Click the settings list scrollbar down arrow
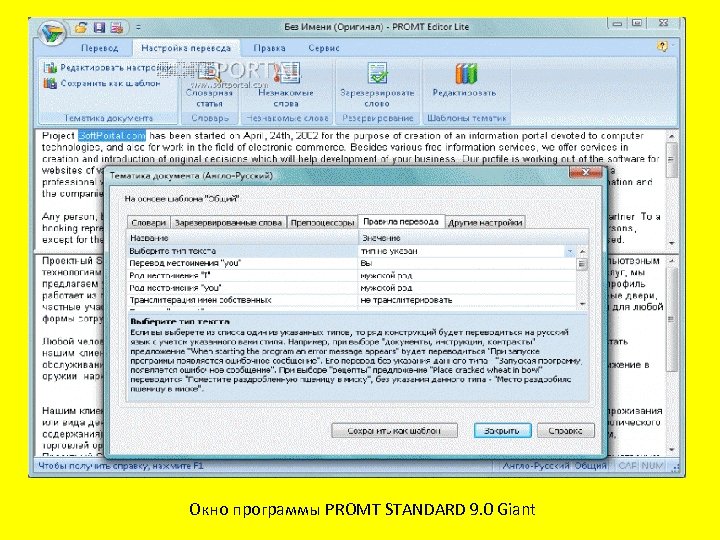Viewport: 720px width, 540px height. pos(582,304)
